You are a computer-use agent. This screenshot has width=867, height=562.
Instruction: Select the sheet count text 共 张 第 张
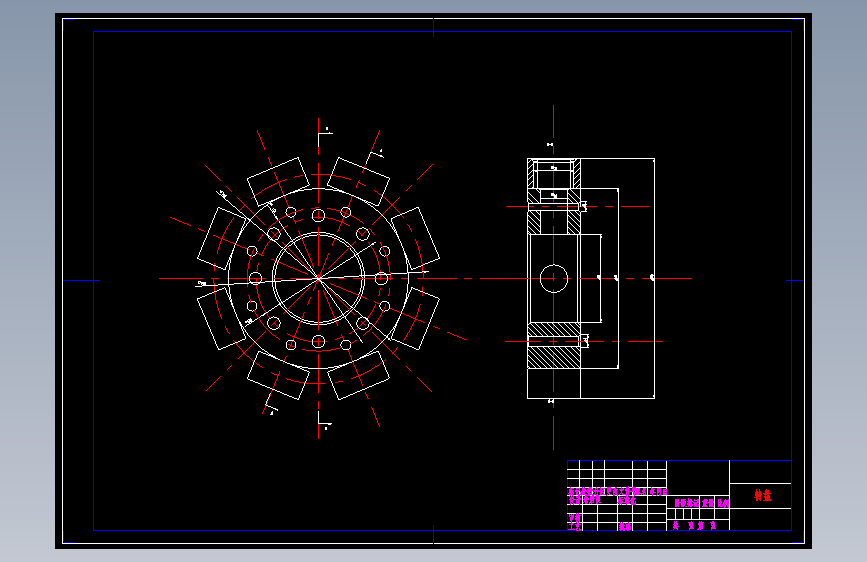point(694,525)
